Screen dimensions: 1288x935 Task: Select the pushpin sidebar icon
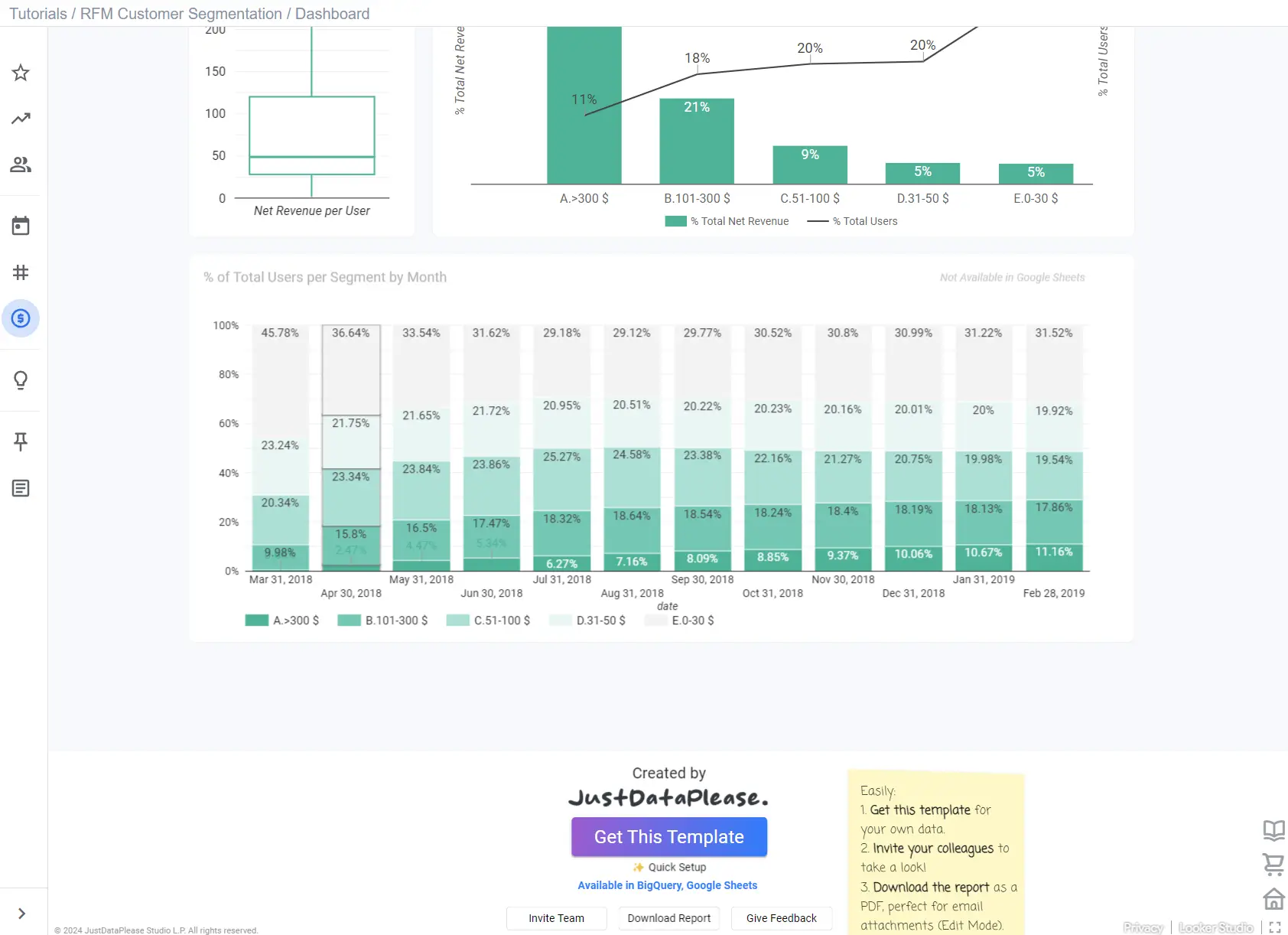coord(21,441)
